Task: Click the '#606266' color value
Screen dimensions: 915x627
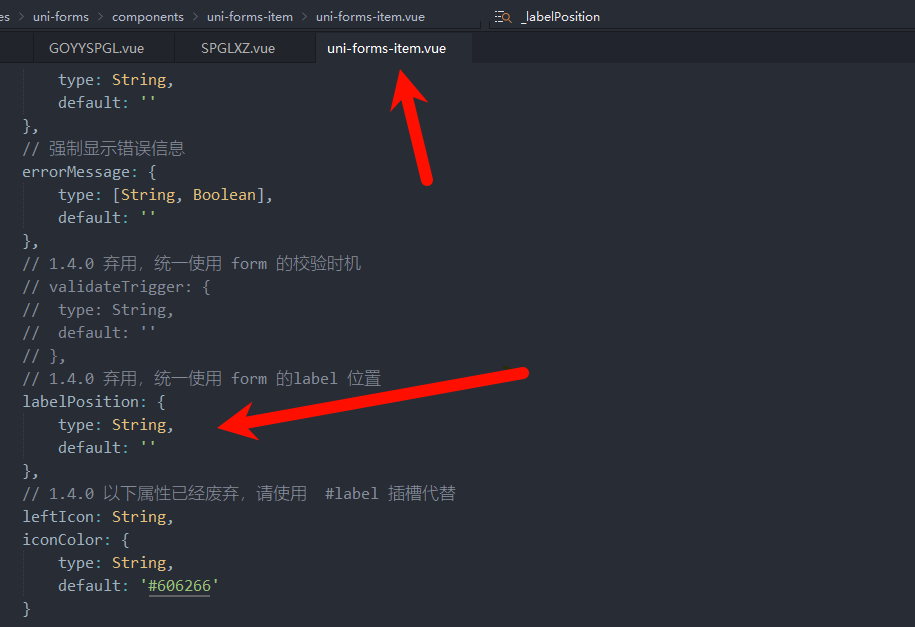Action: [x=180, y=586]
